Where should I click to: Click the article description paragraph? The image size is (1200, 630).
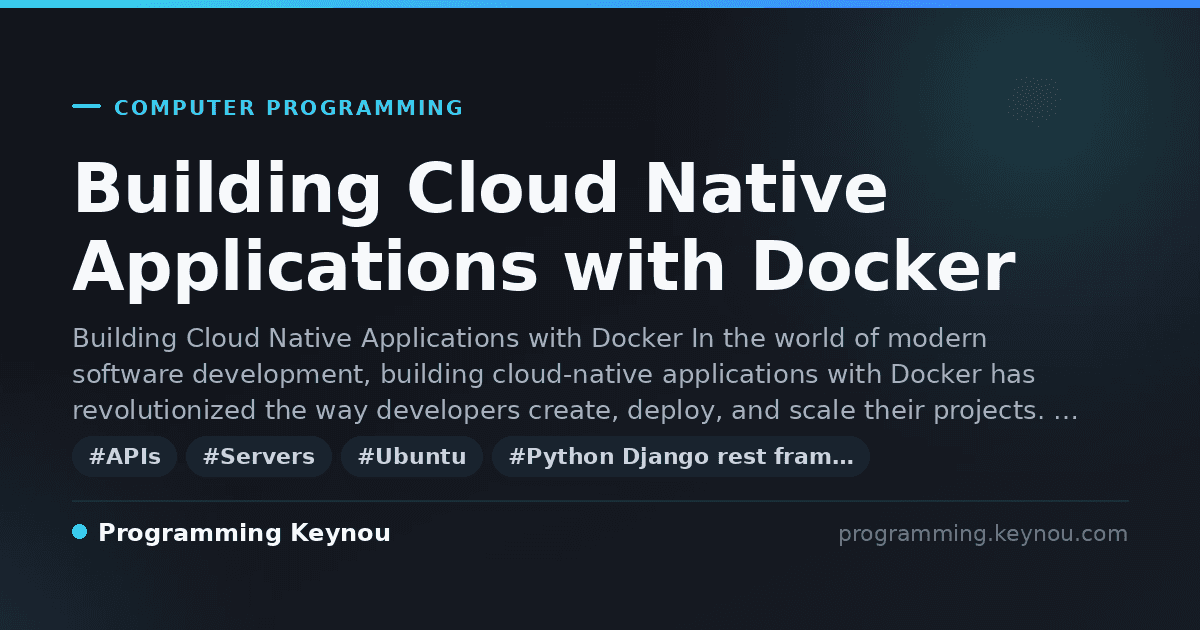point(575,374)
